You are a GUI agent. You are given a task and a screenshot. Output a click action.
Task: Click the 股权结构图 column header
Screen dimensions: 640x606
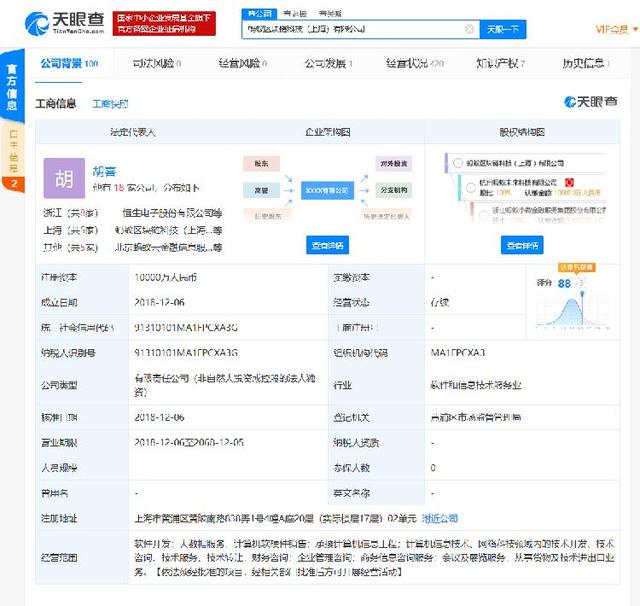tap(522, 132)
